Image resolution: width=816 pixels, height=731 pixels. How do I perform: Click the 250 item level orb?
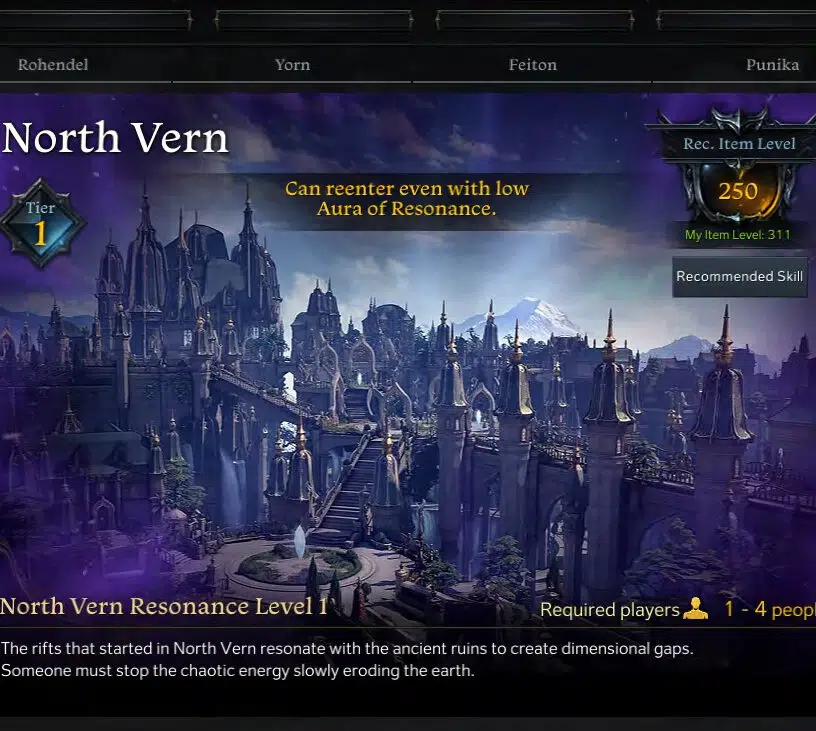738,191
